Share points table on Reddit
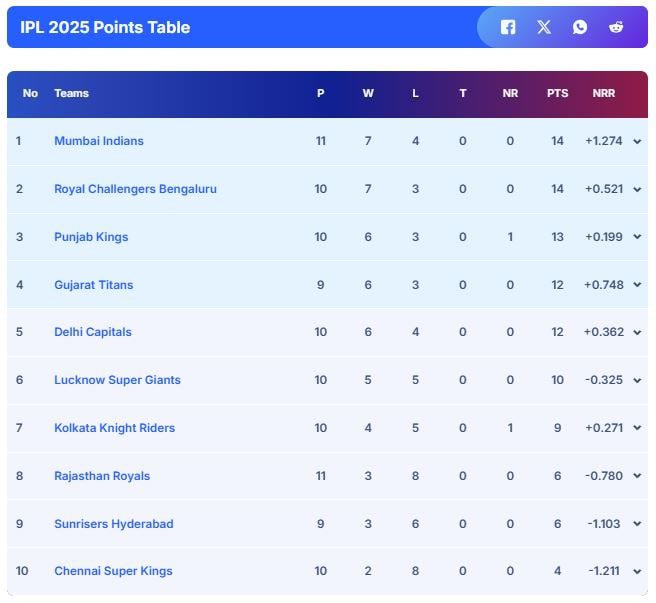This screenshot has height=603, width=656. 616,27
